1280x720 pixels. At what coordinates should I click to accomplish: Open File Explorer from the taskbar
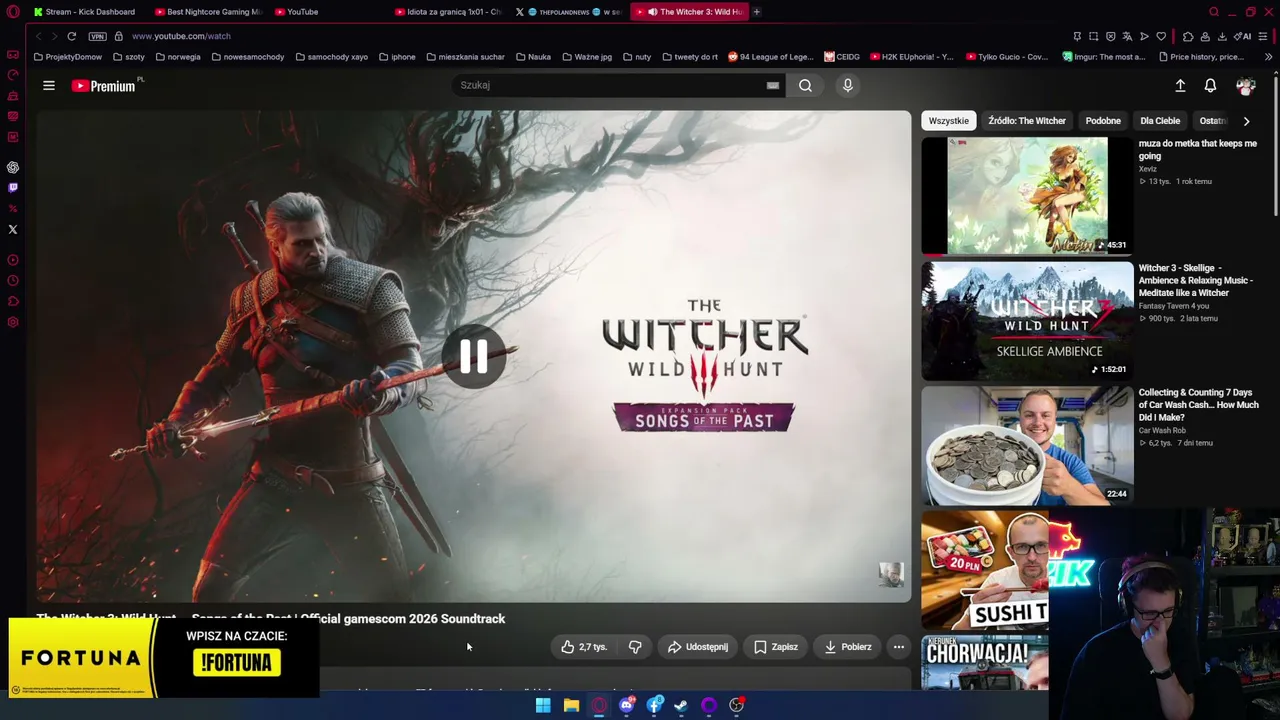pyautogui.click(x=571, y=706)
